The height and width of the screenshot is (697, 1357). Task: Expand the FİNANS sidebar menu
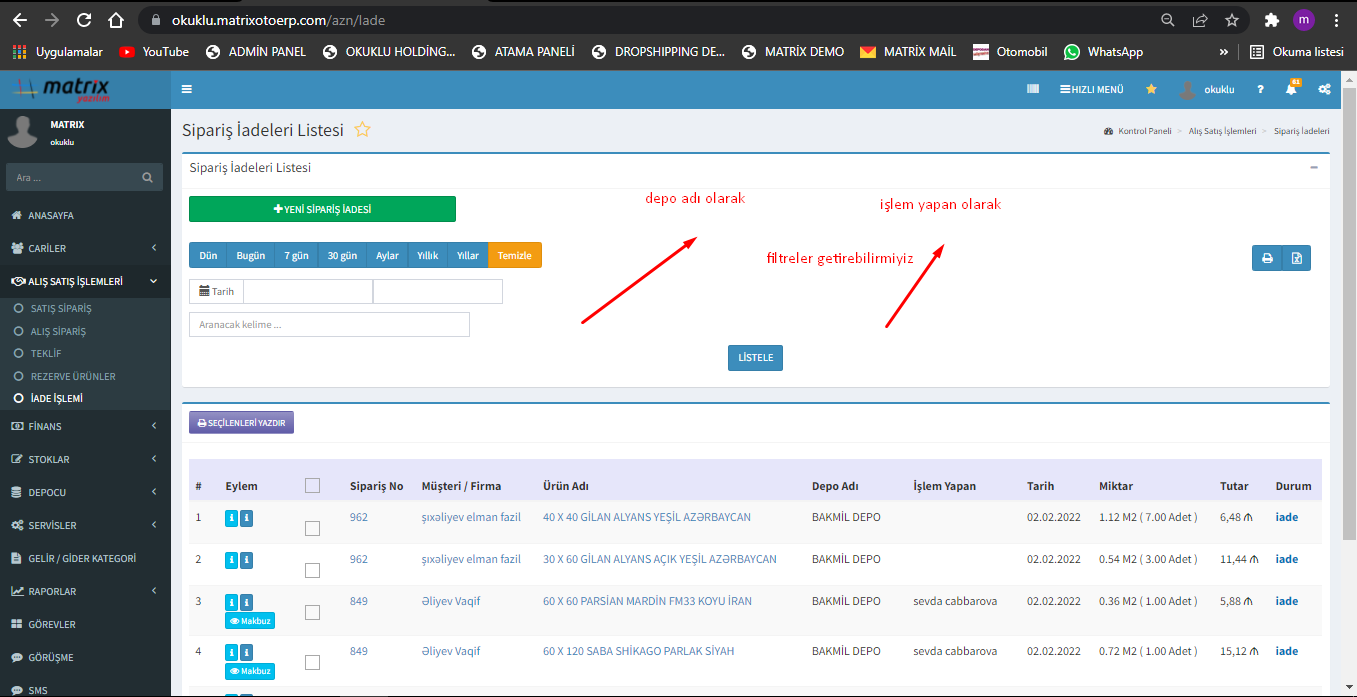(x=85, y=426)
